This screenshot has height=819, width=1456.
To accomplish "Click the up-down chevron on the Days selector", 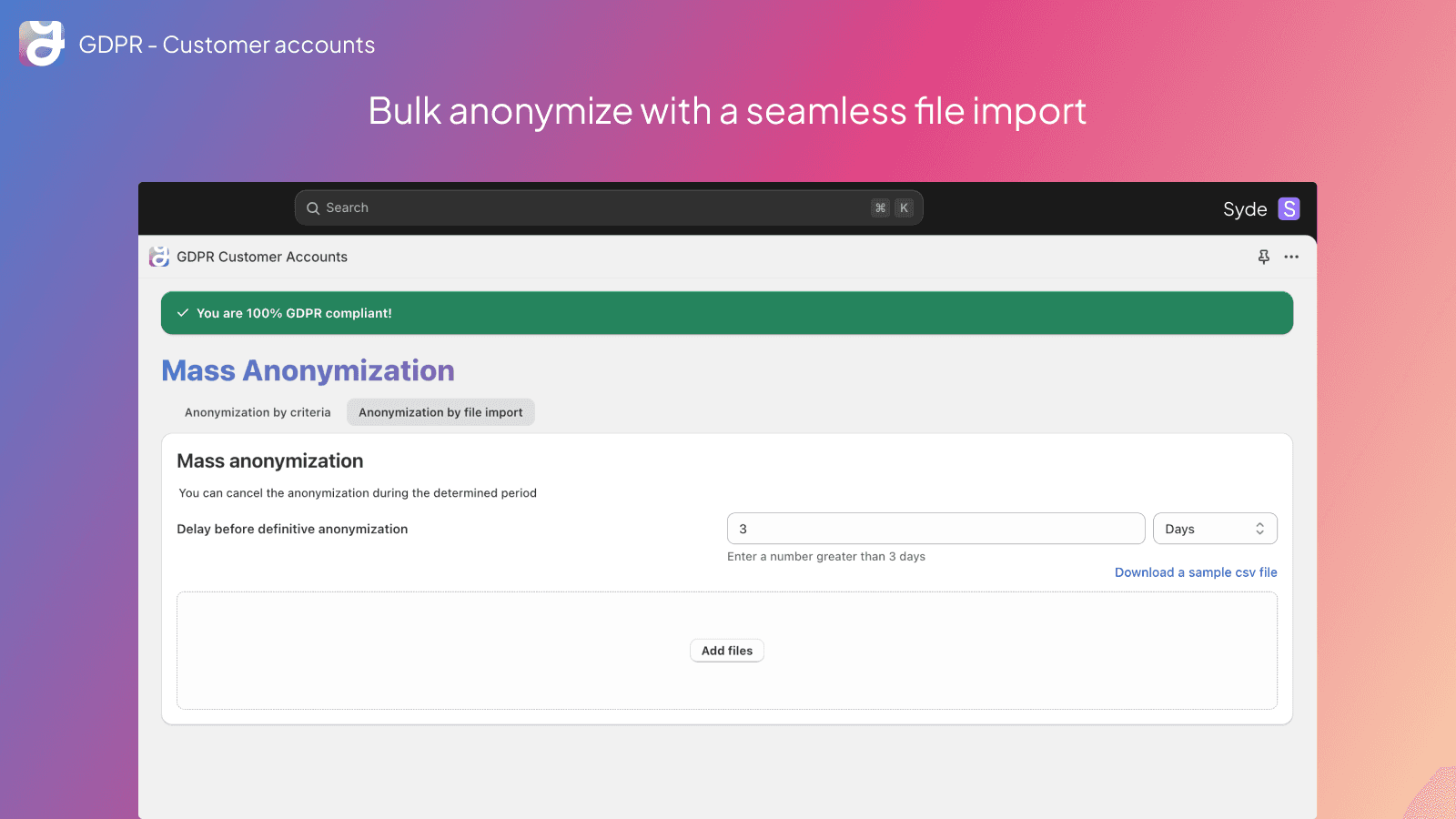I will [x=1260, y=529].
